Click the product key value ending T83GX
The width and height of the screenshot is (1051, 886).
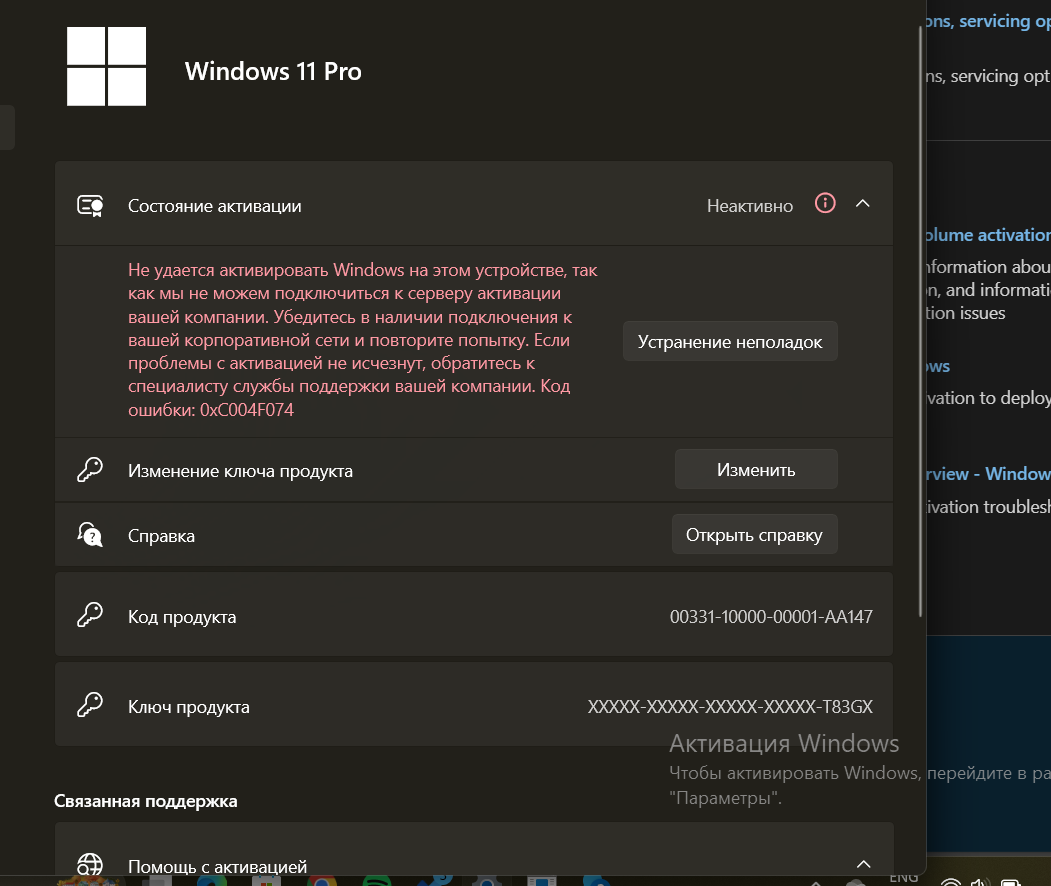tap(730, 706)
